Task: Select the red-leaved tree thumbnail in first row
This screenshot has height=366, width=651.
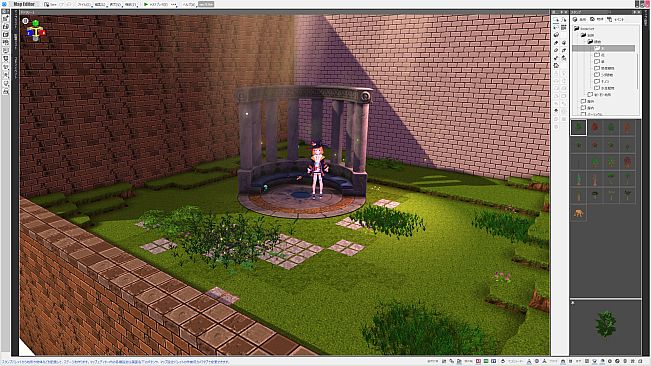Action: coord(595,127)
